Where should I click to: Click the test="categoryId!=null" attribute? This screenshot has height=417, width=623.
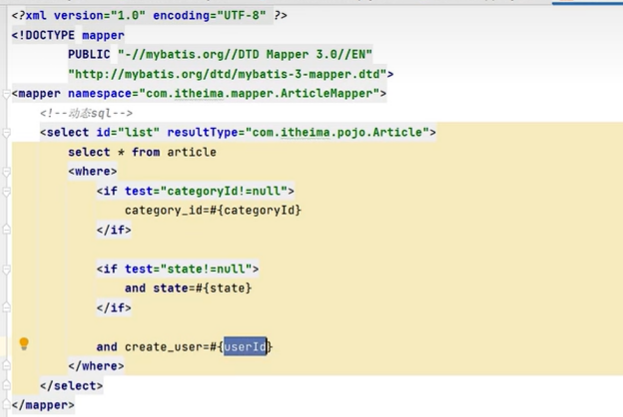pyautogui.click(x=206, y=191)
